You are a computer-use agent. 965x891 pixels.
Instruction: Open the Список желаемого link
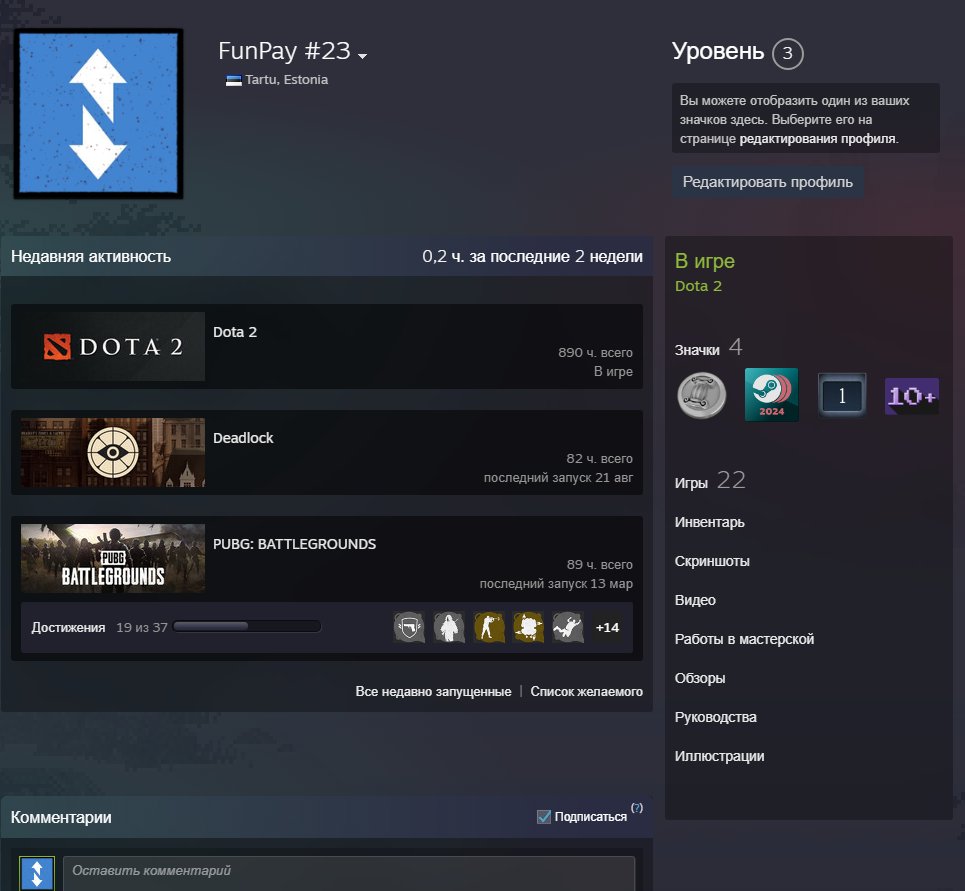click(587, 692)
